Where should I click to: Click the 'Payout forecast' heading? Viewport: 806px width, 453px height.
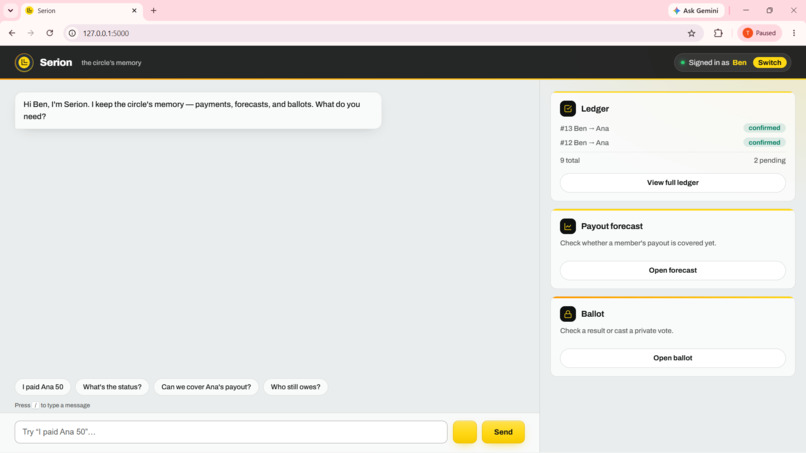(x=612, y=226)
